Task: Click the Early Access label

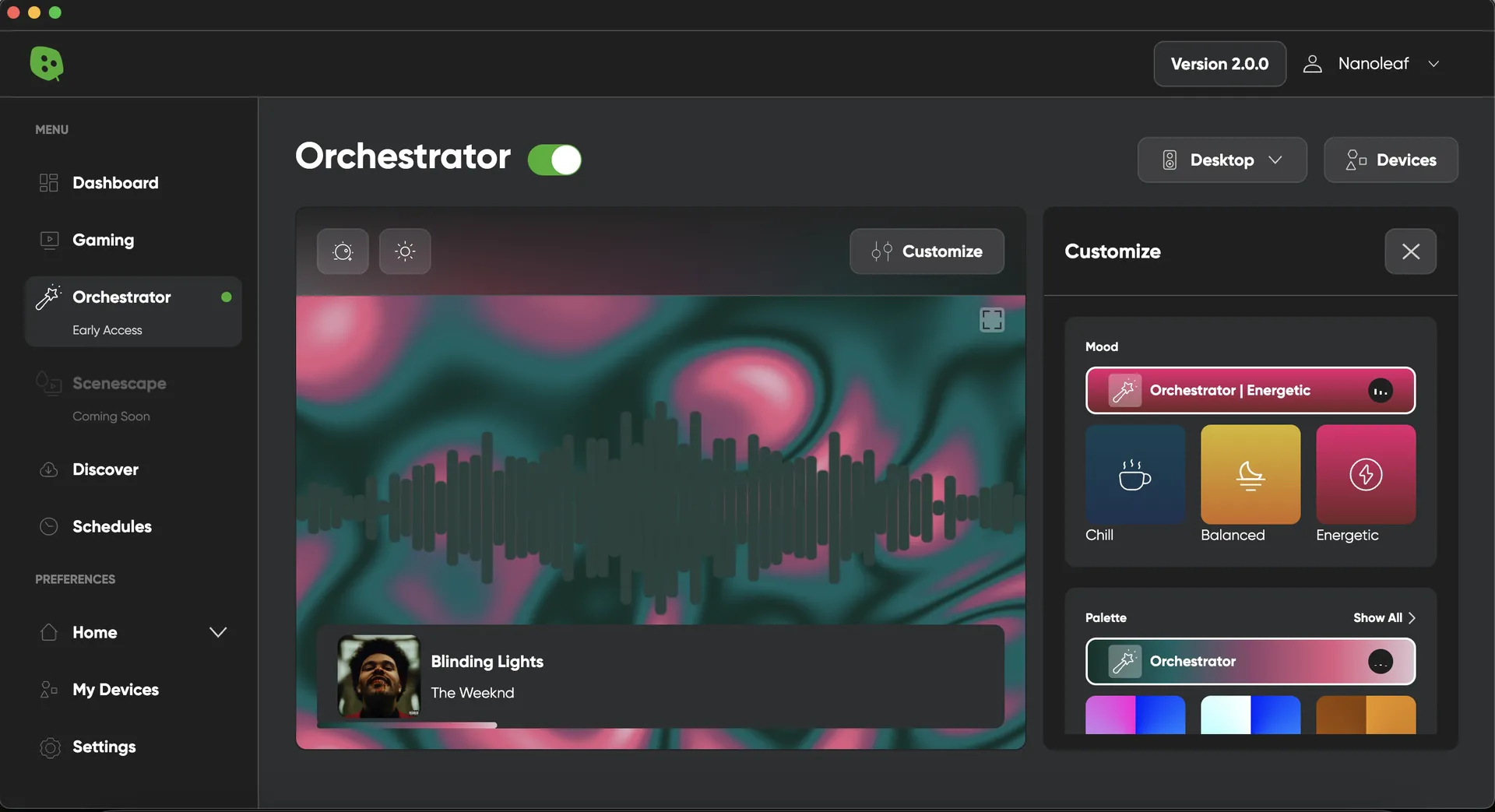Action: [107, 330]
